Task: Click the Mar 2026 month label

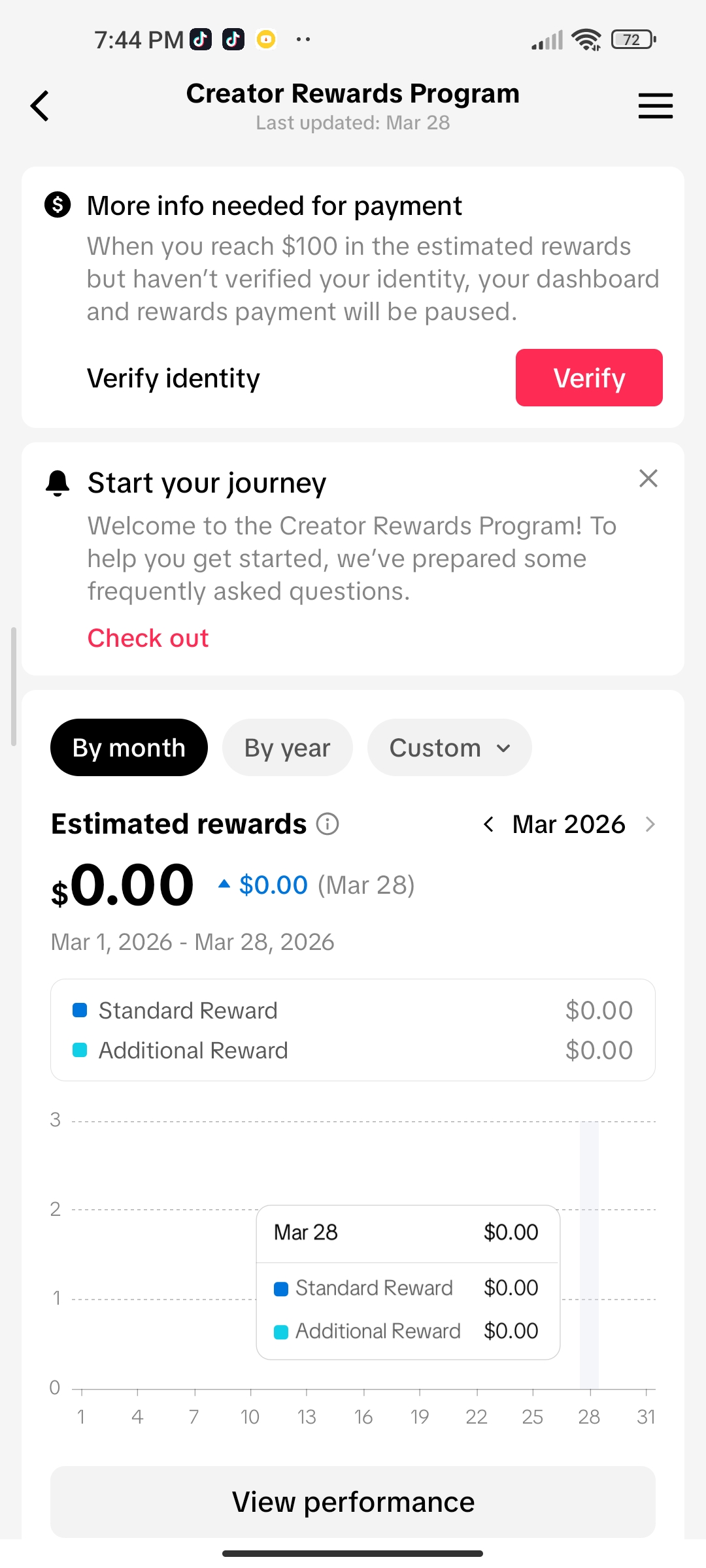Action: (x=569, y=825)
